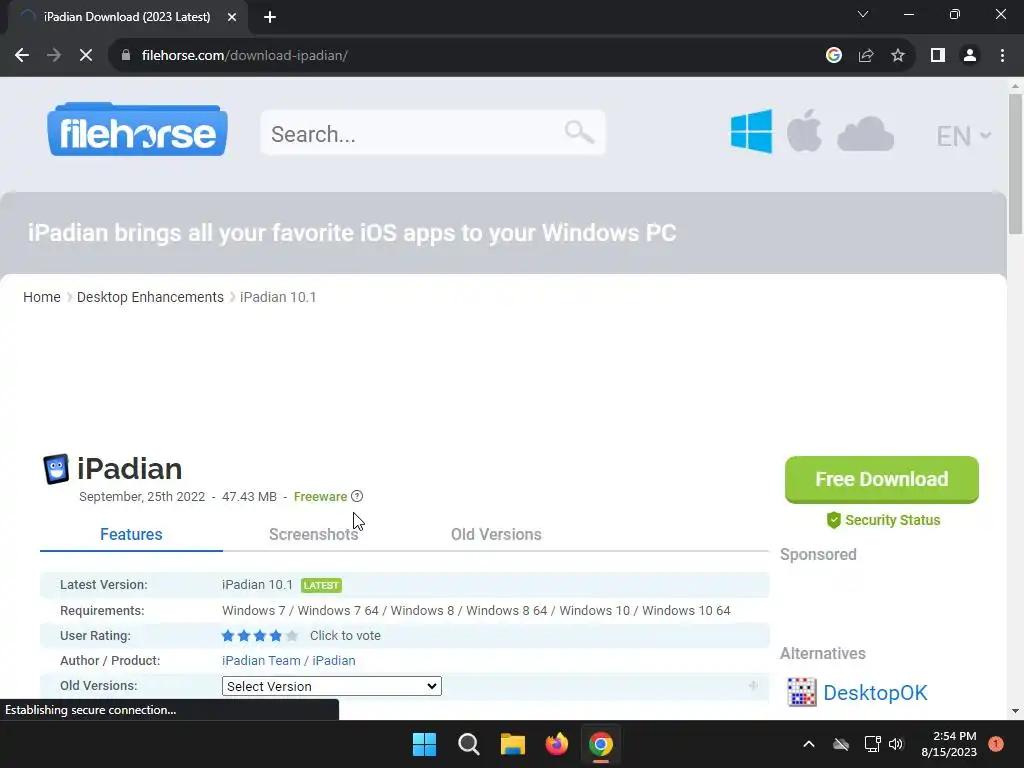Rate with the first star
The image size is (1024, 768).
[228, 635]
